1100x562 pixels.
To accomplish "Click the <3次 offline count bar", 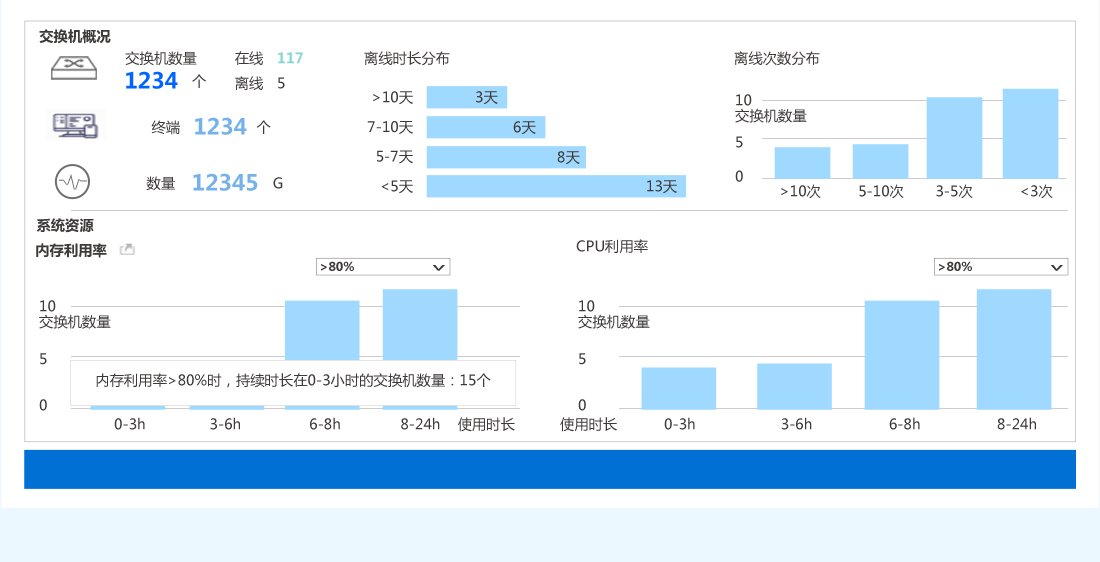I will coord(1030,133).
